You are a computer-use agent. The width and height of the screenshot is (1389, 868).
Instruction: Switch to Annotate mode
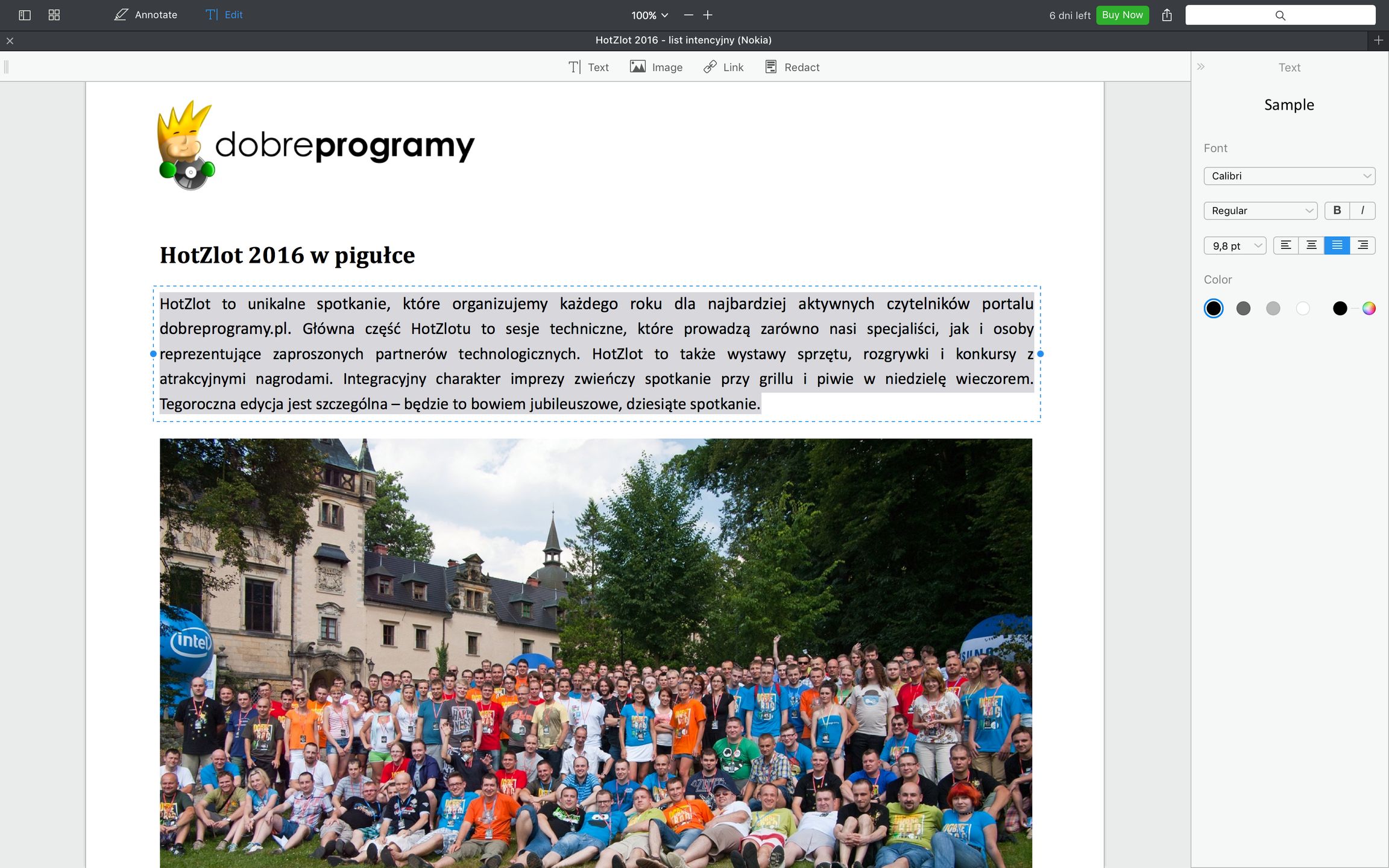point(146,15)
